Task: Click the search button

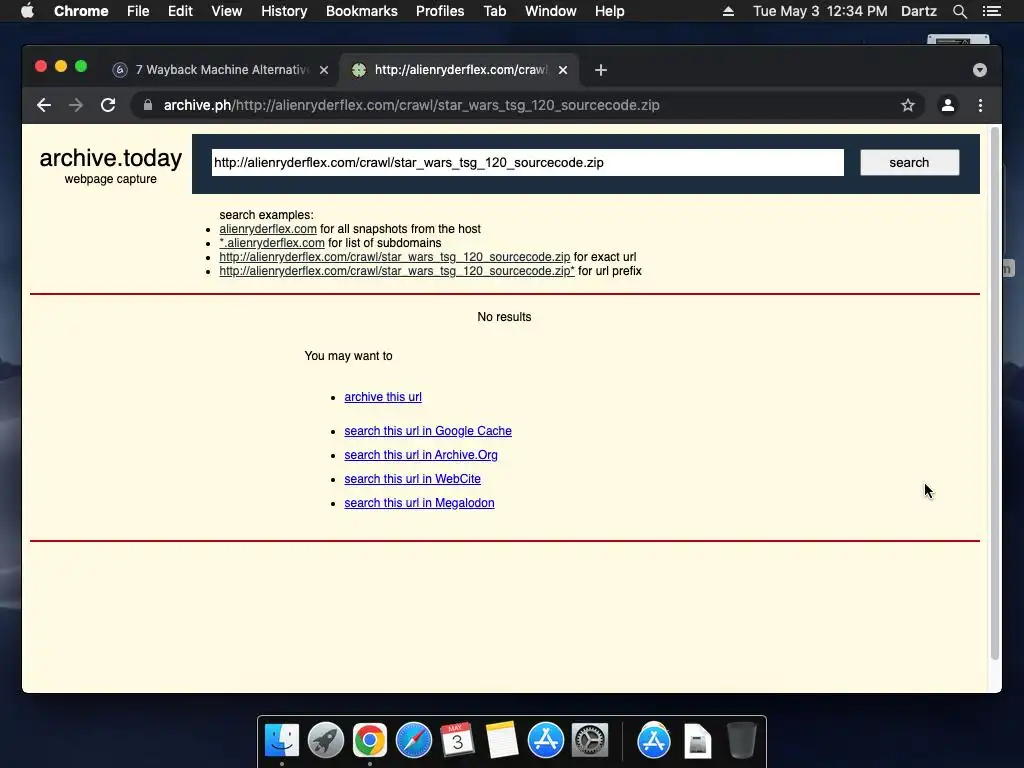Action: (x=910, y=163)
